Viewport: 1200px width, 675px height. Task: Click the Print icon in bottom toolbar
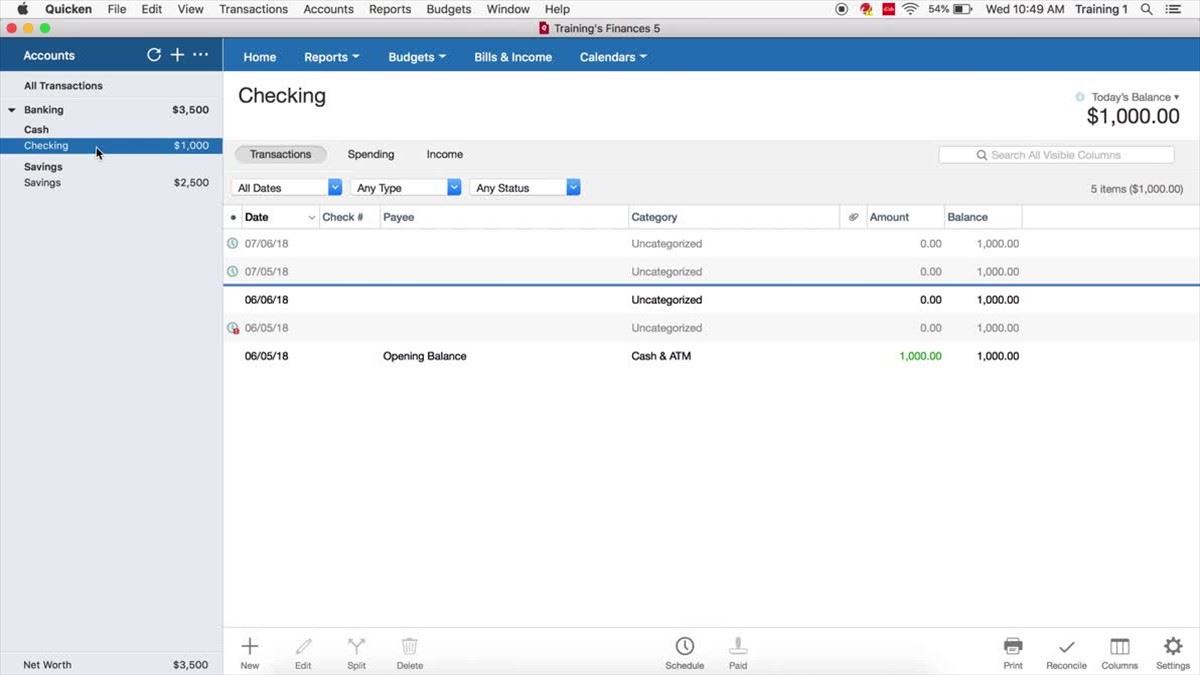coord(1013,647)
